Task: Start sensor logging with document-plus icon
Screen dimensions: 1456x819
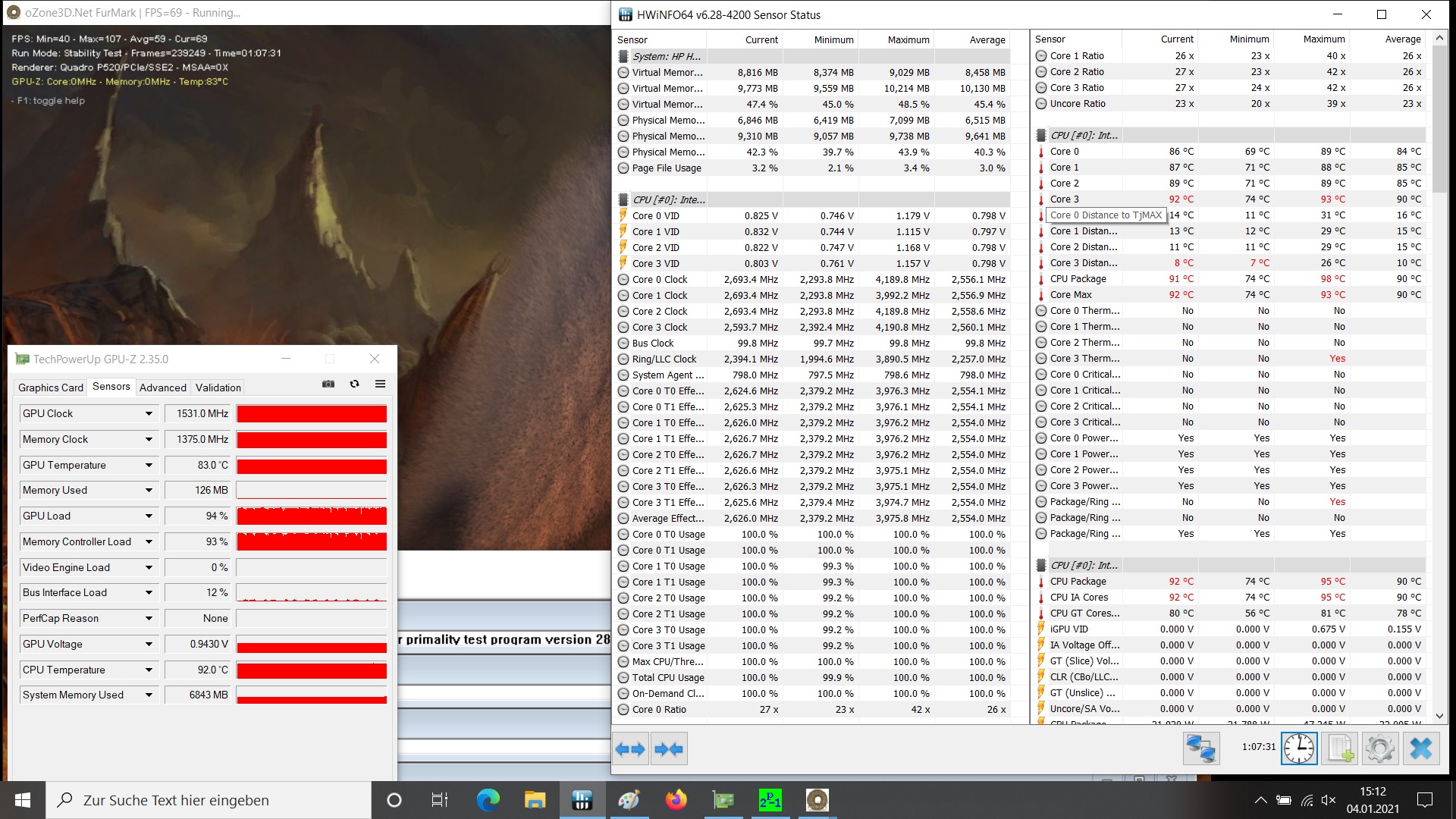Action: pos(1340,748)
